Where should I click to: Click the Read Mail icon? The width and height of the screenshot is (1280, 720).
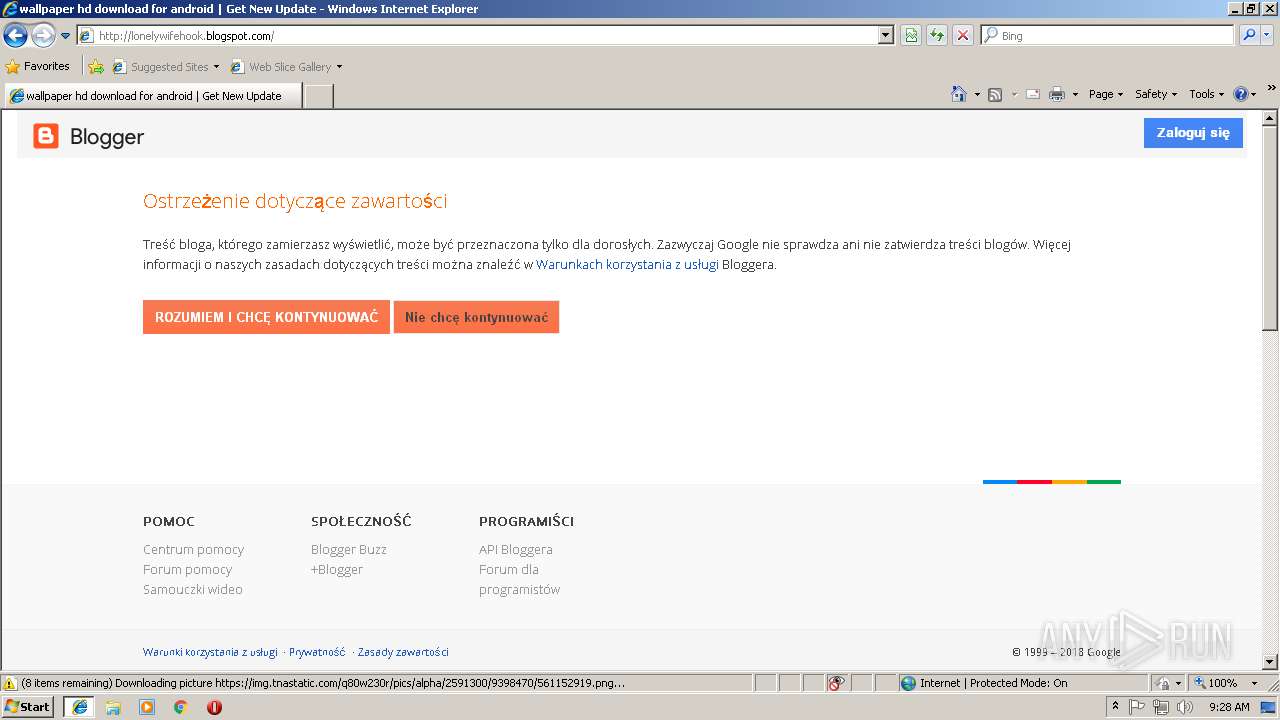tap(1033, 94)
